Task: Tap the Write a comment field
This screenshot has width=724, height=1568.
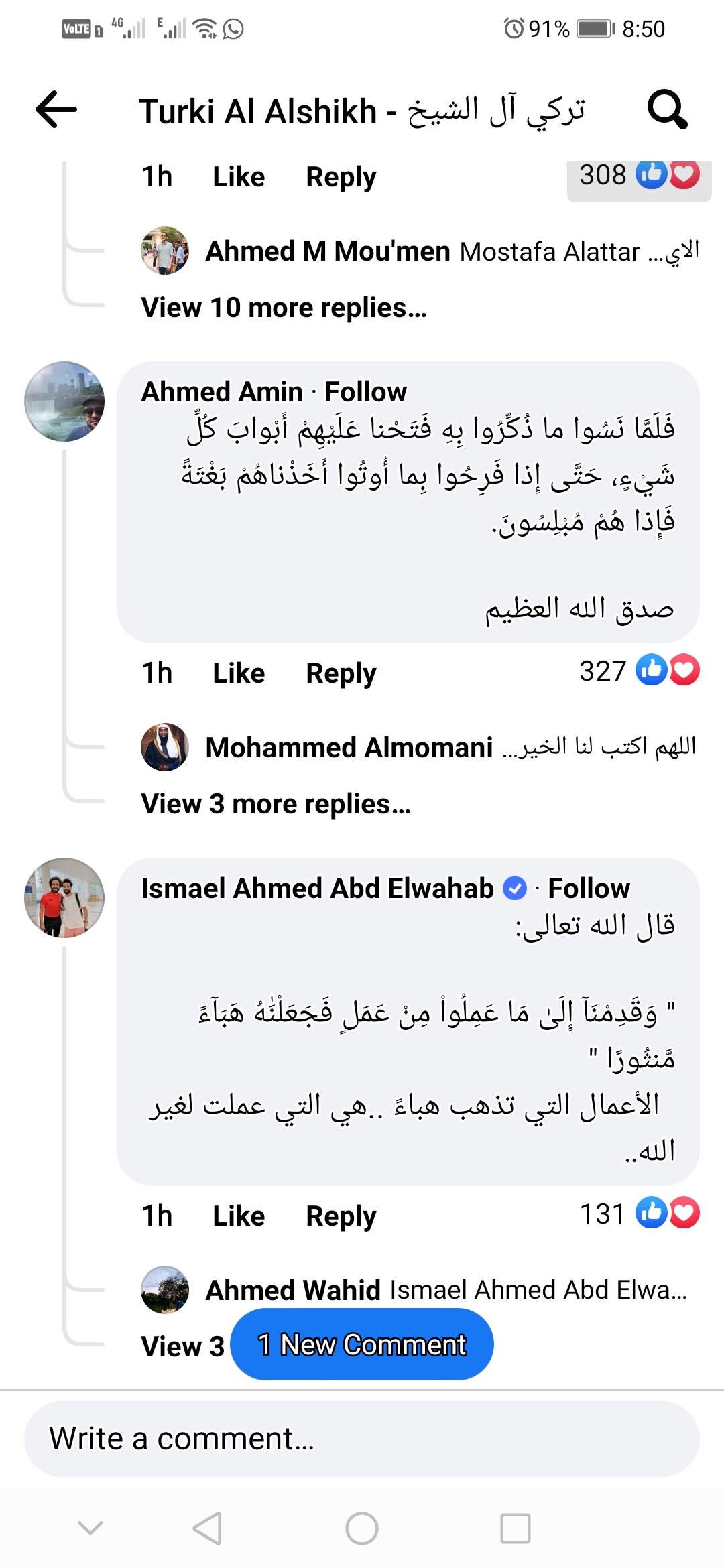Action: (362, 1437)
